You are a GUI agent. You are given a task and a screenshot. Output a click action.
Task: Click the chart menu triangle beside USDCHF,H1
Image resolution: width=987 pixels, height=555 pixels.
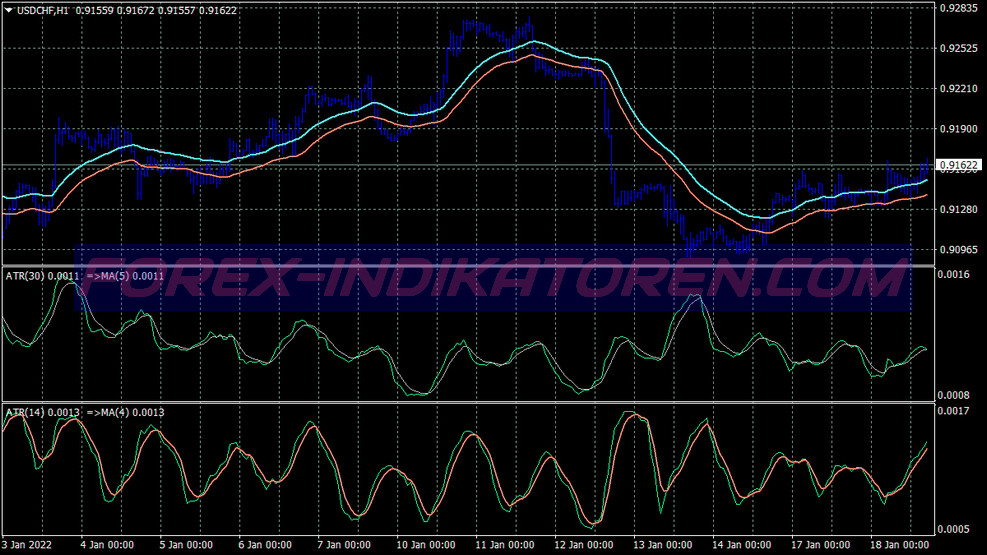coord(9,10)
